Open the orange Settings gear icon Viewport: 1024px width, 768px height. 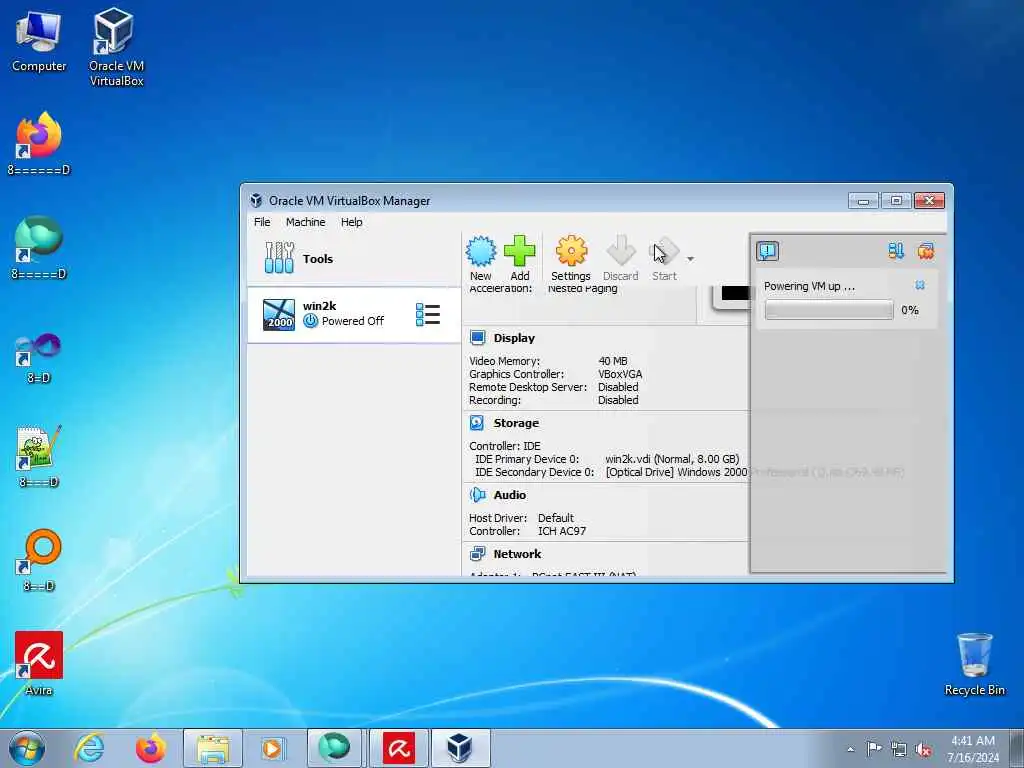pyautogui.click(x=571, y=251)
